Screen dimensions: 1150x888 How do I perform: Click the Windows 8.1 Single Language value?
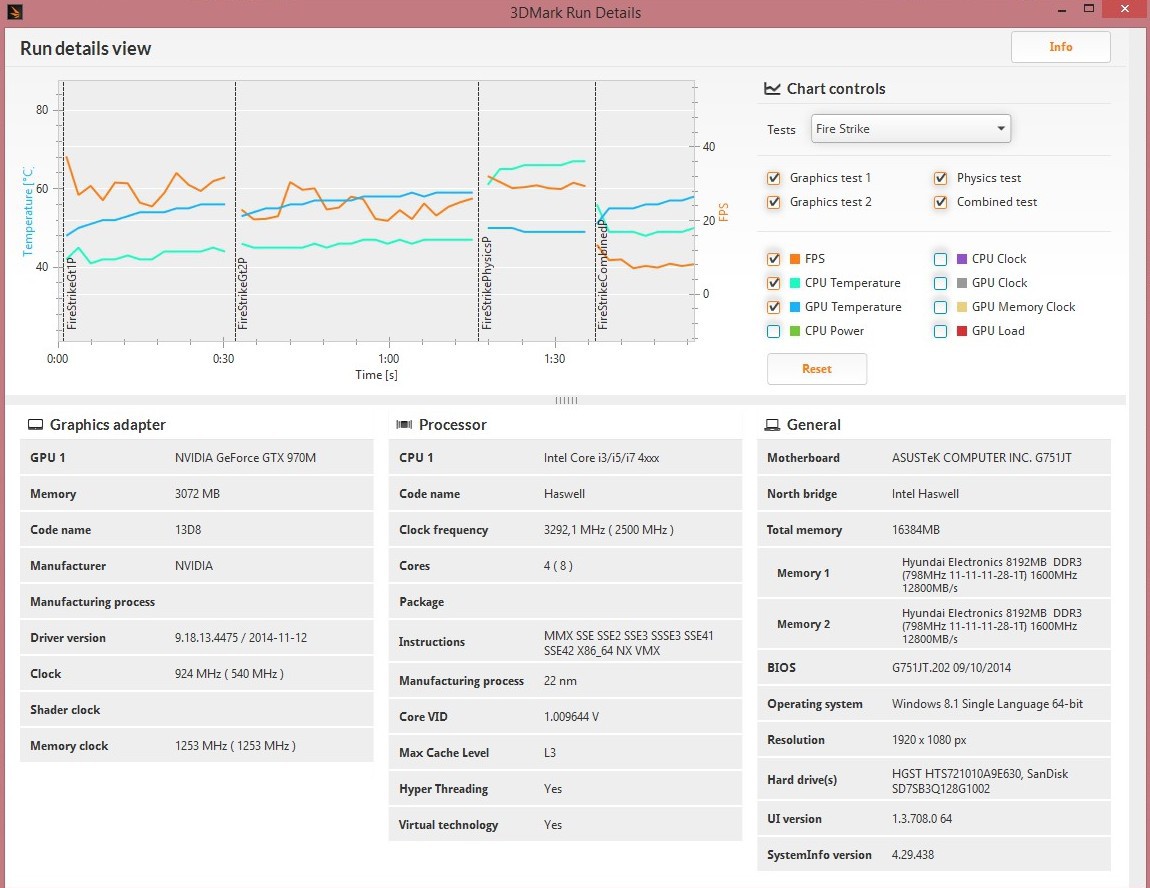pos(987,704)
